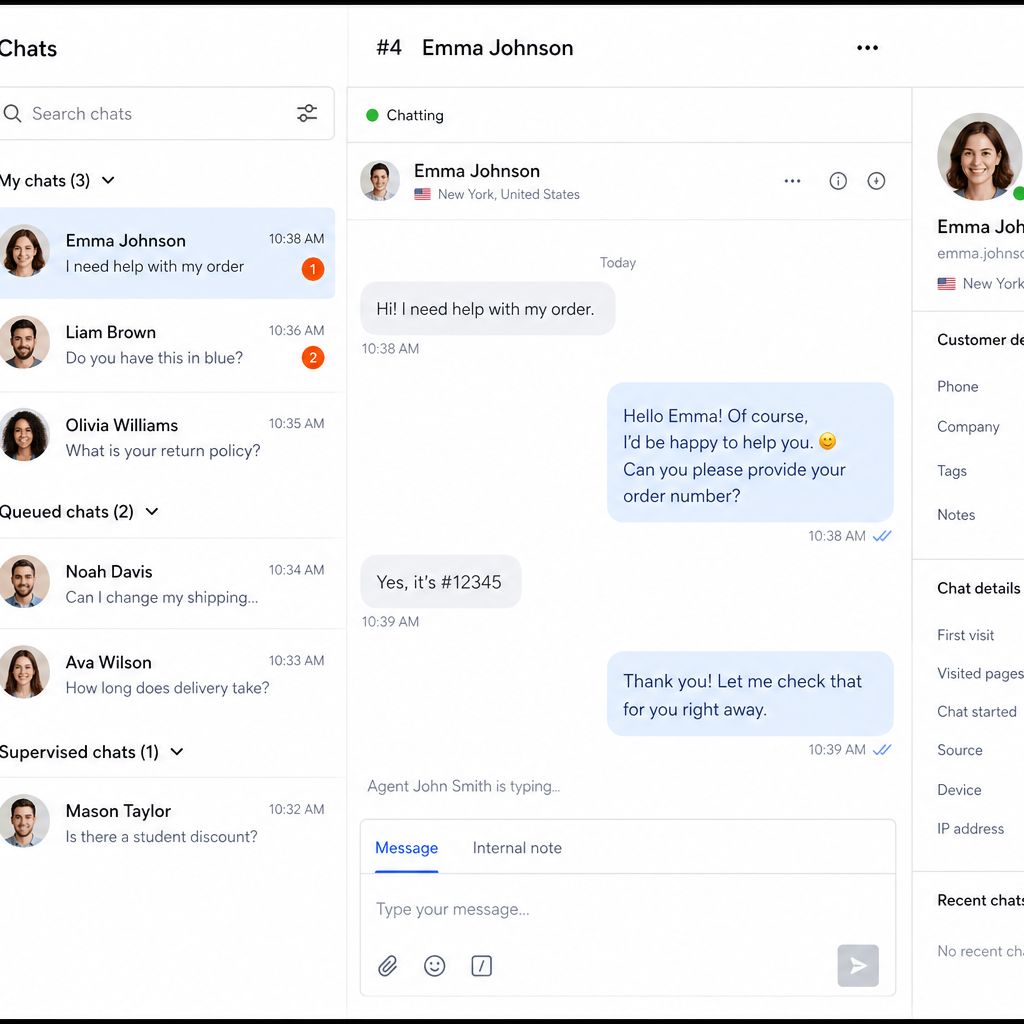Send the message
Image resolution: width=1024 pixels, height=1024 pixels.
click(x=857, y=965)
